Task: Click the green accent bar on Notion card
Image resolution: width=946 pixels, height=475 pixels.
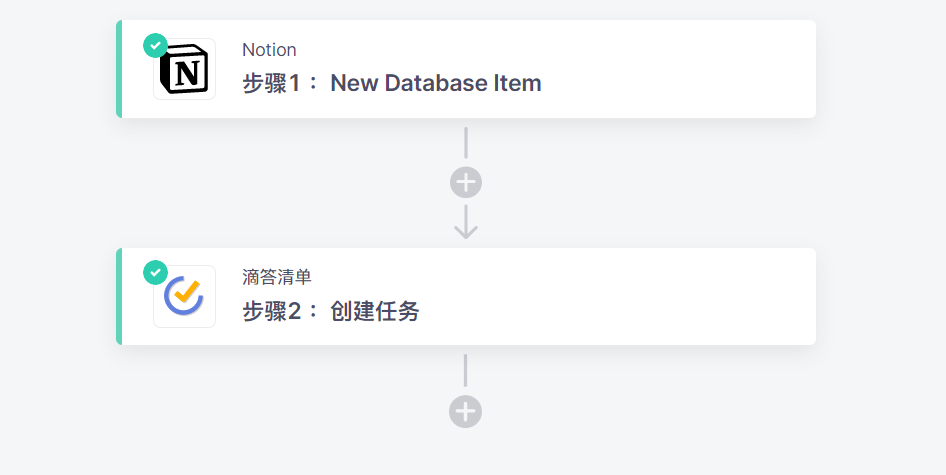Action: pyautogui.click(x=119, y=69)
